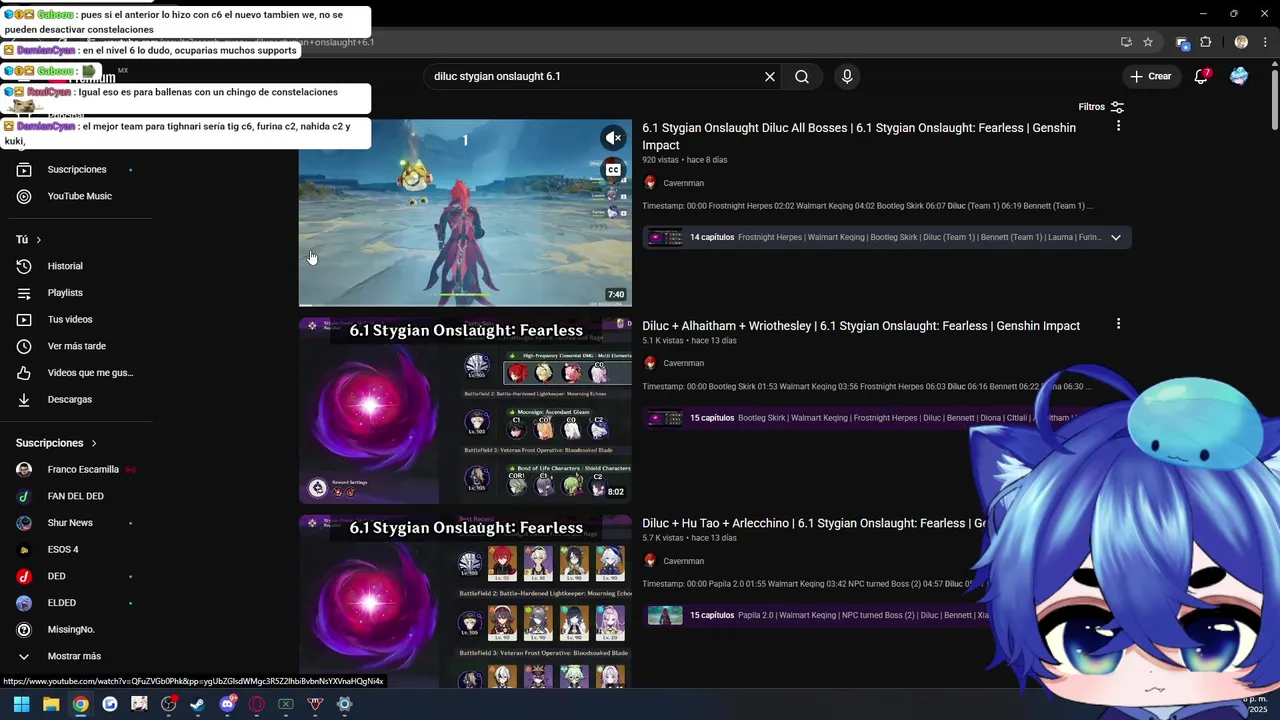Expand 14 capítulos chapter list chevron
1280x720 pixels.
click(1116, 238)
